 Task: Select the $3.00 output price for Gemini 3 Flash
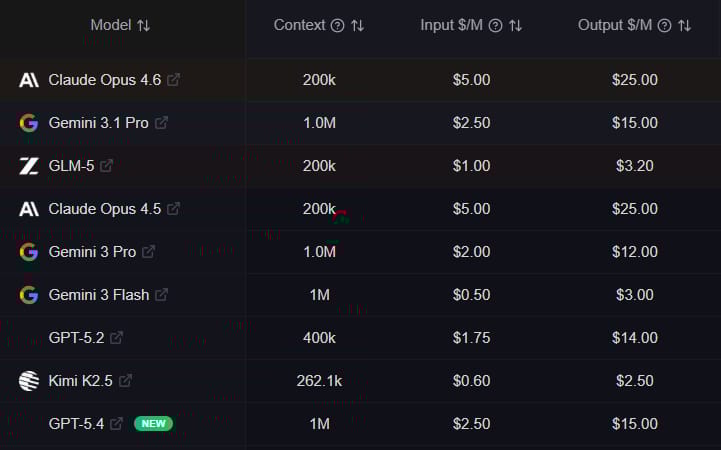pos(635,295)
